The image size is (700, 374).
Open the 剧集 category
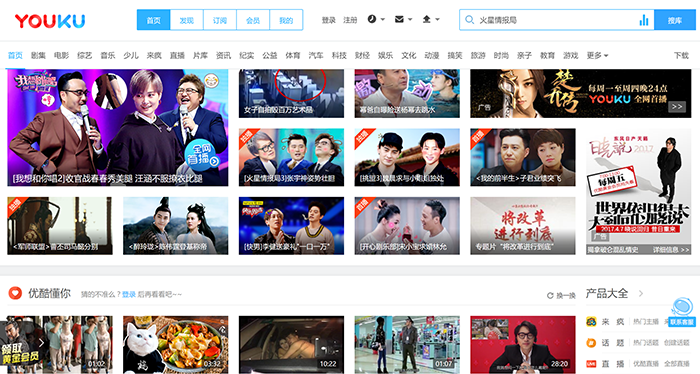(38, 55)
